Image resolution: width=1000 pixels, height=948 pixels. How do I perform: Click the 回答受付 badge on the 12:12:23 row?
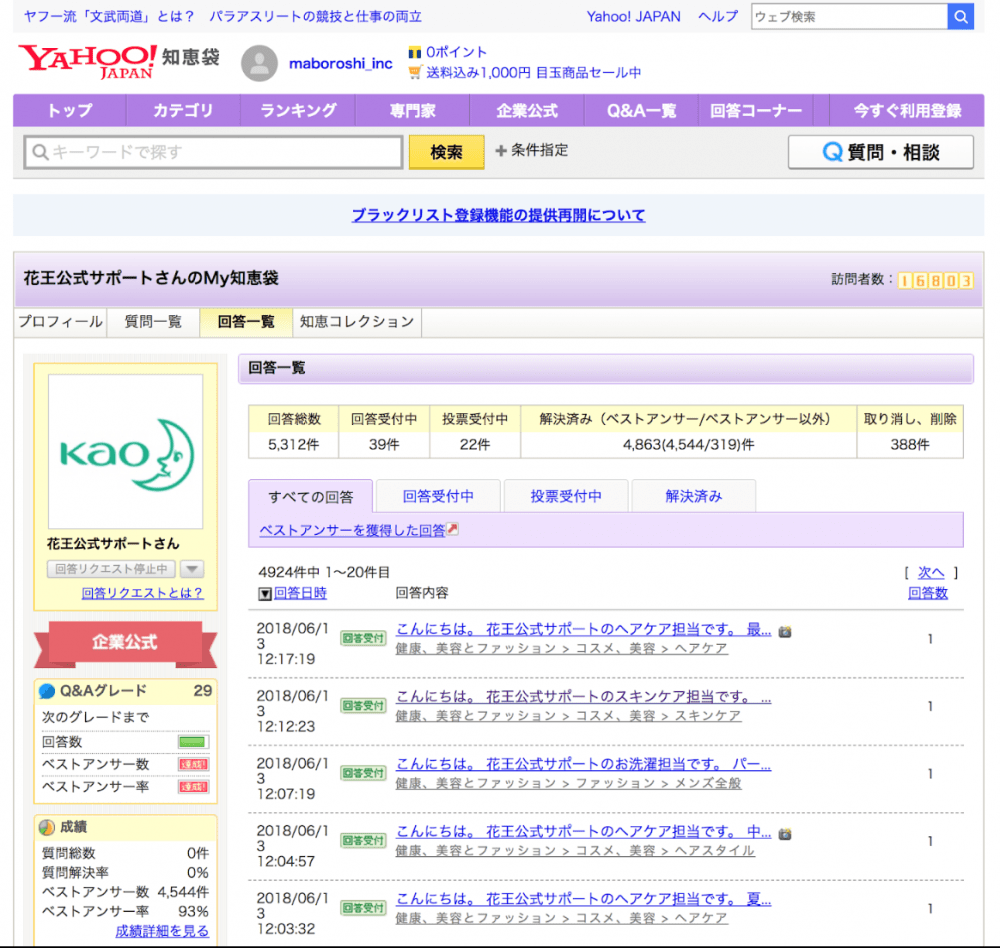[x=363, y=706]
